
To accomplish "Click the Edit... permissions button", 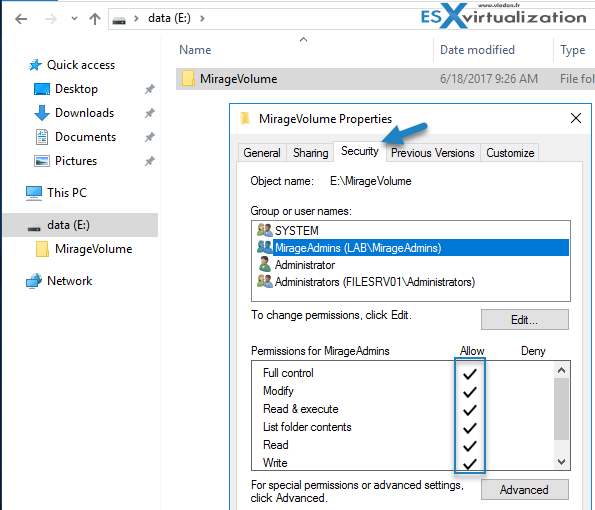I will click(x=524, y=320).
